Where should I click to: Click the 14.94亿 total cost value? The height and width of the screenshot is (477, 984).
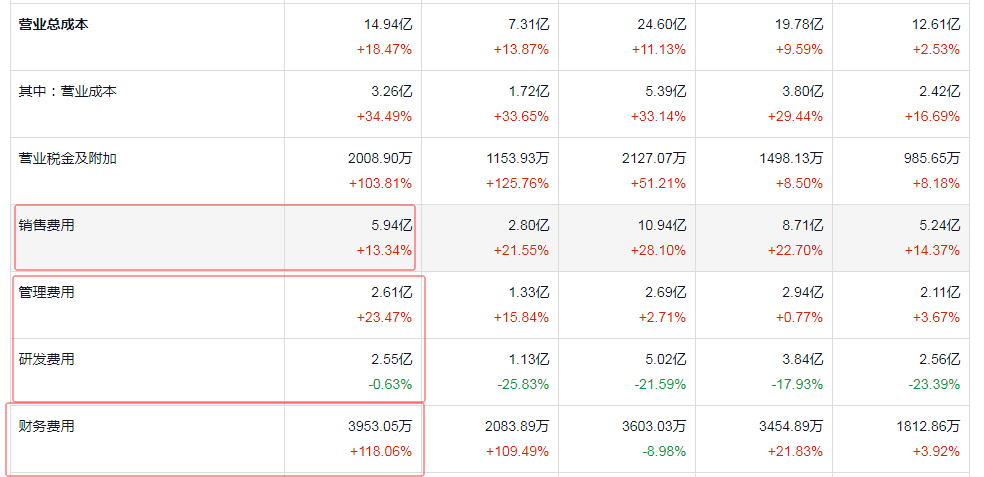(388, 24)
